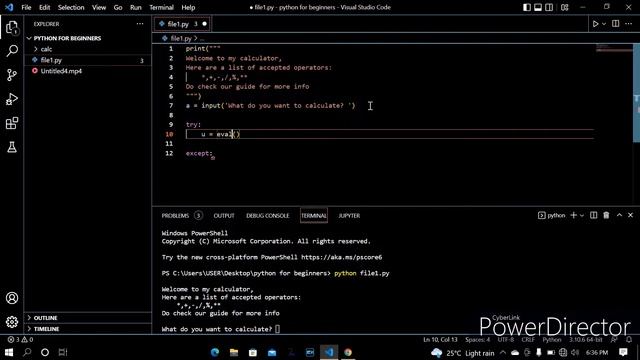The width and height of the screenshot is (640, 360).
Task: Click Customize Layout icon in title bar
Action: point(564,7)
